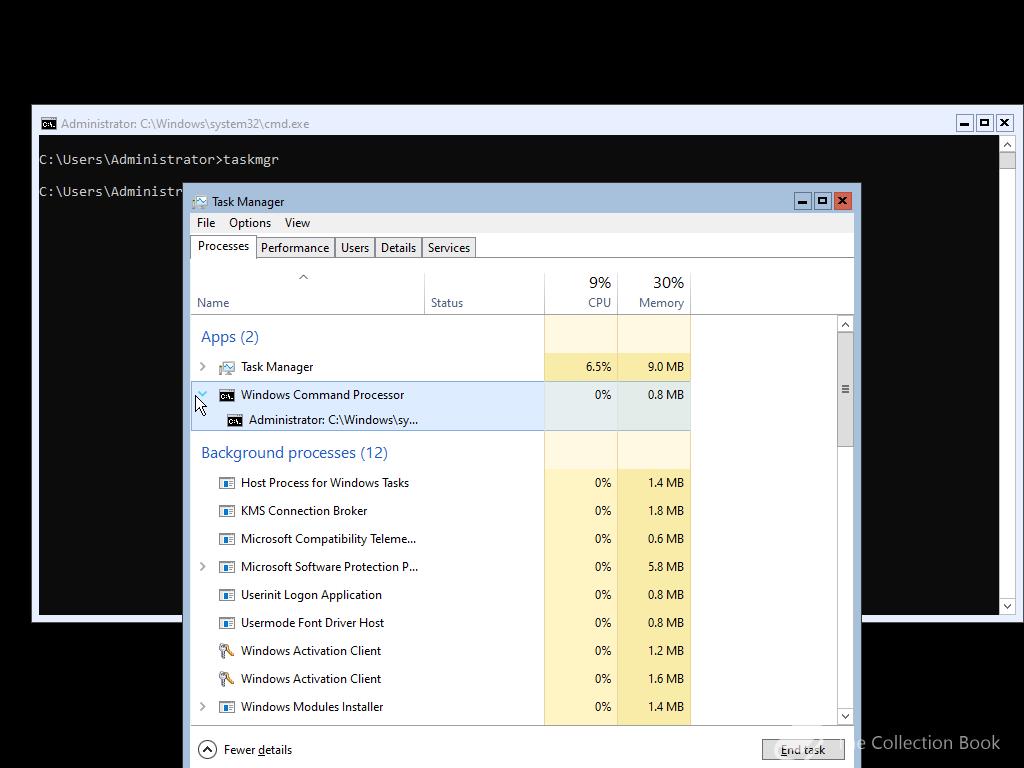Click the Administrator cmd child window icon

click(234, 421)
